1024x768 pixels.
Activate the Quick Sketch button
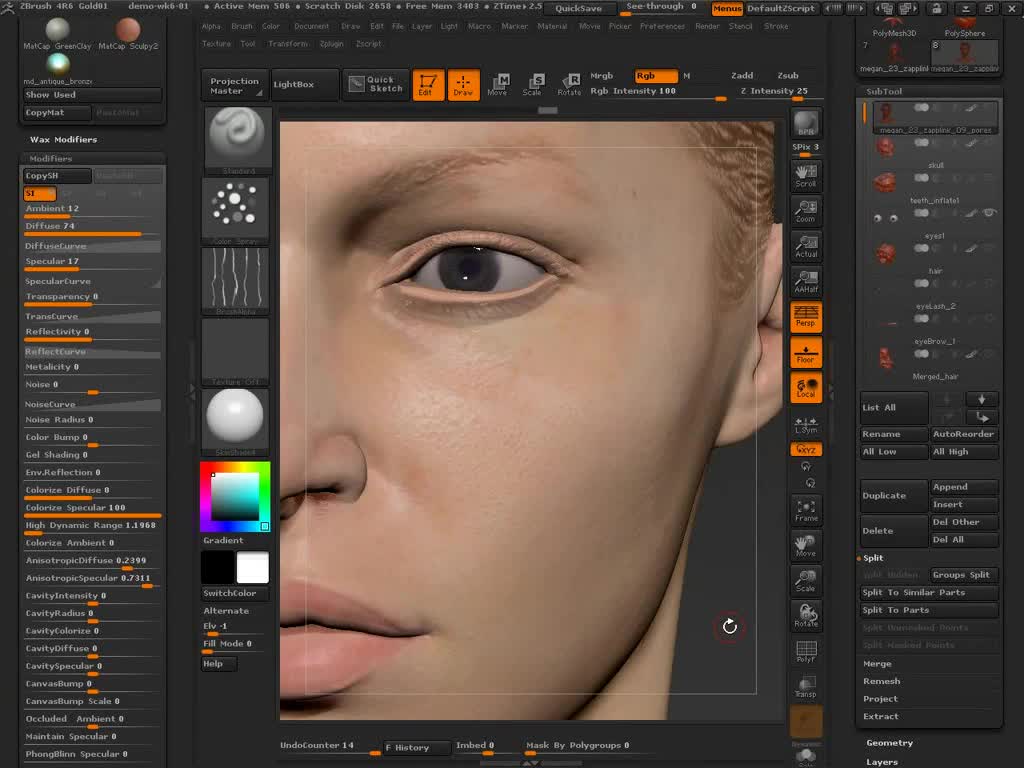point(376,84)
